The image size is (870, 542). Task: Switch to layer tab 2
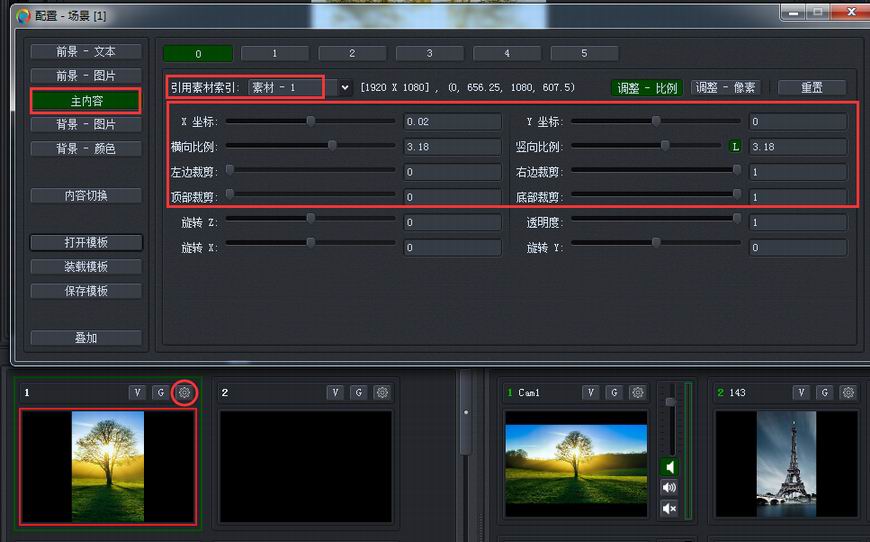pos(352,54)
